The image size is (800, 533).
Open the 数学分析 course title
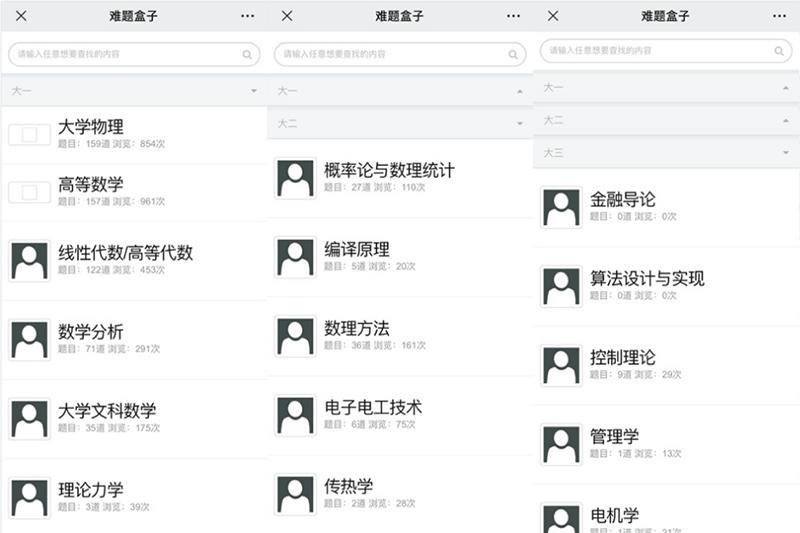[x=91, y=332]
